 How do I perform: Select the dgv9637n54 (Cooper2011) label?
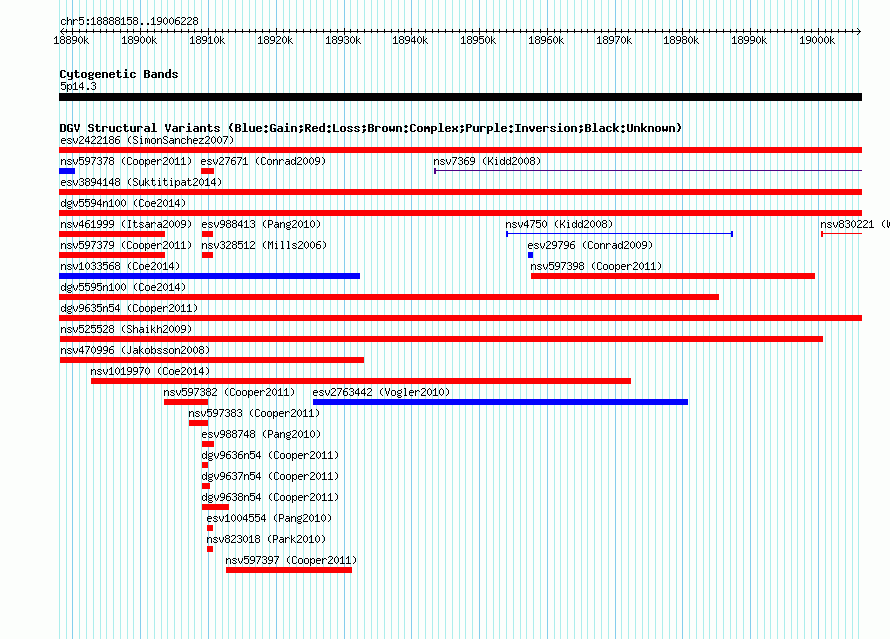pos(270,476)
